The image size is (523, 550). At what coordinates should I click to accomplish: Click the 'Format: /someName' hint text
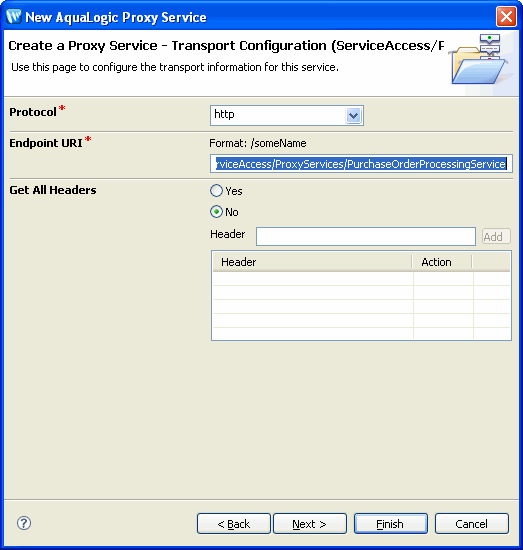click(258, 143)
